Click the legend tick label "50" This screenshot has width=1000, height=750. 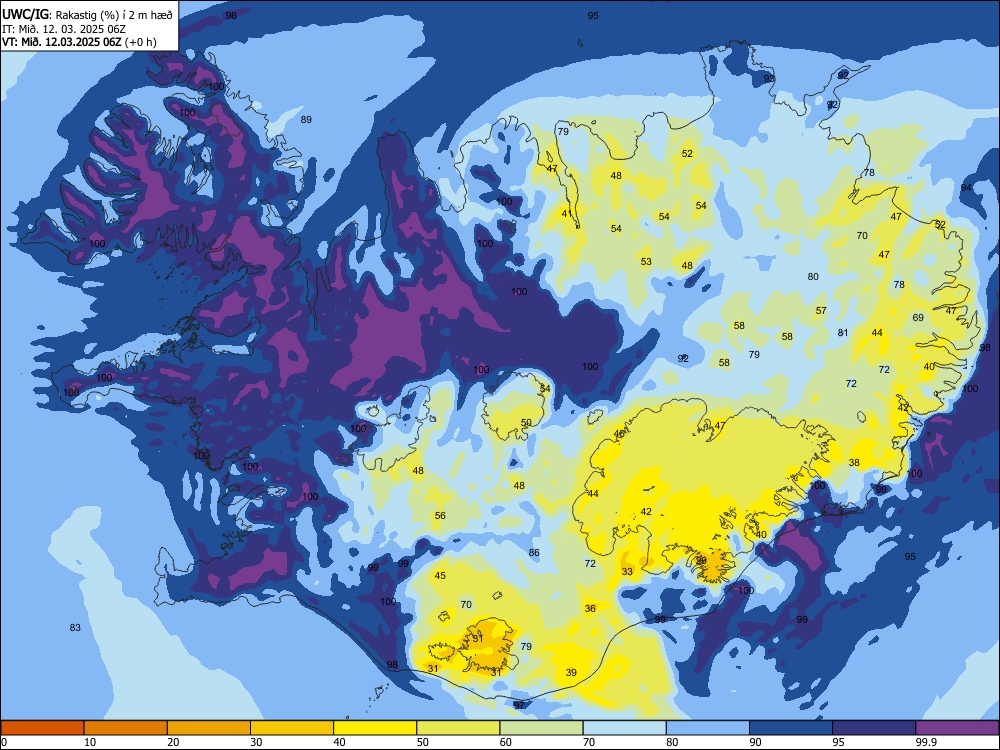coord(422,742)
